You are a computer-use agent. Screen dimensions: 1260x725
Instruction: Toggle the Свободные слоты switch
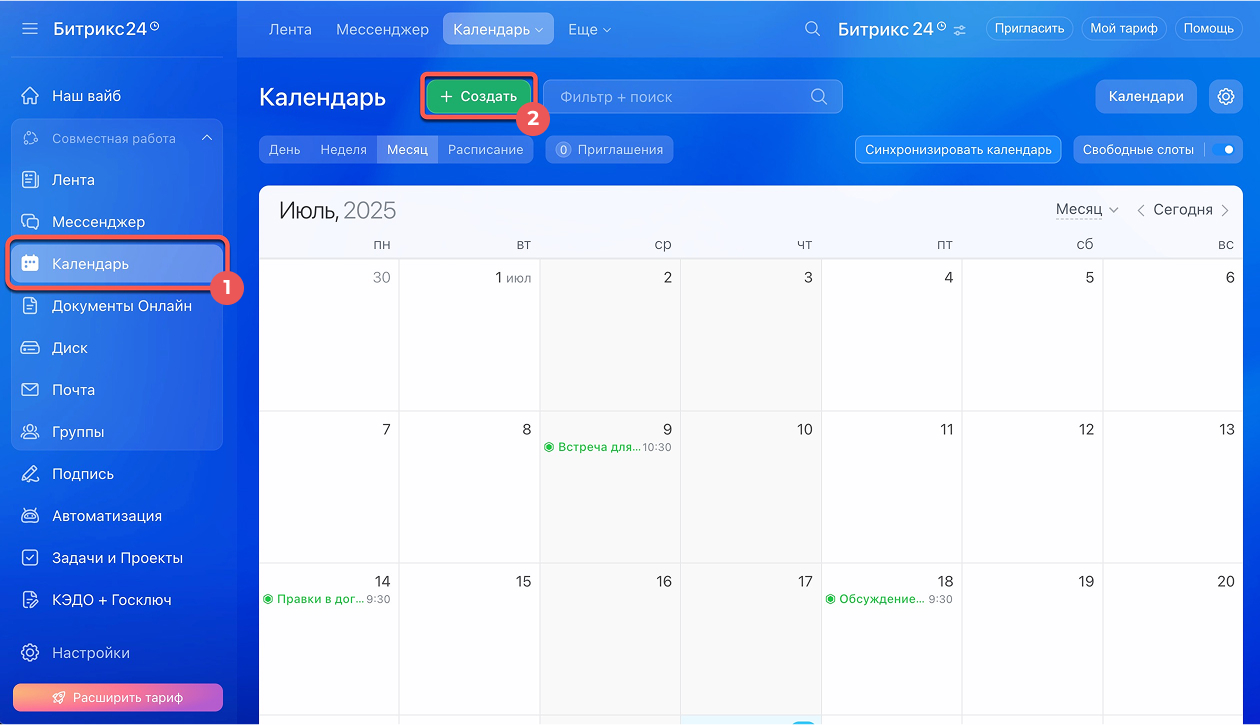click(x=1225, y=150)
